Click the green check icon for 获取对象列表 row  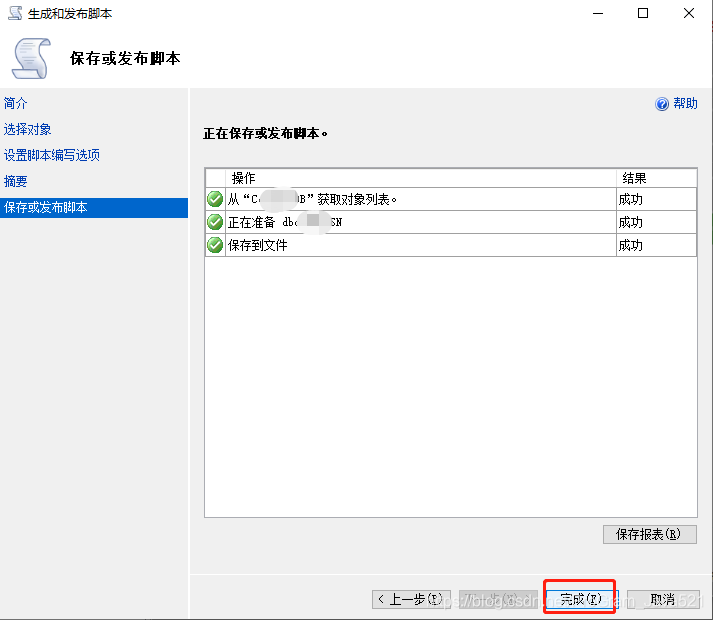point(215,199)
